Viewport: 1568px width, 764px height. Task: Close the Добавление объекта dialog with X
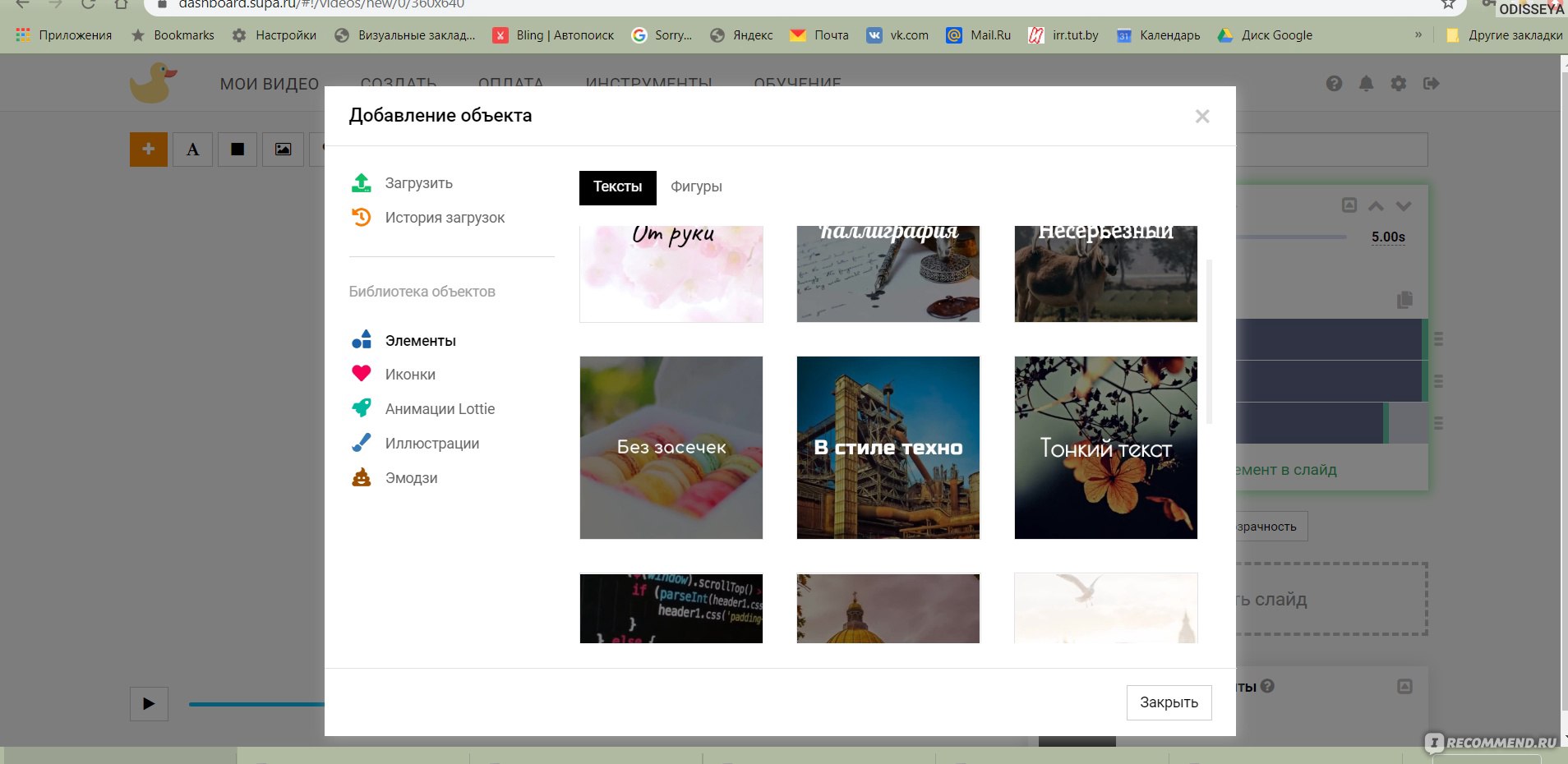(1202, 117)
